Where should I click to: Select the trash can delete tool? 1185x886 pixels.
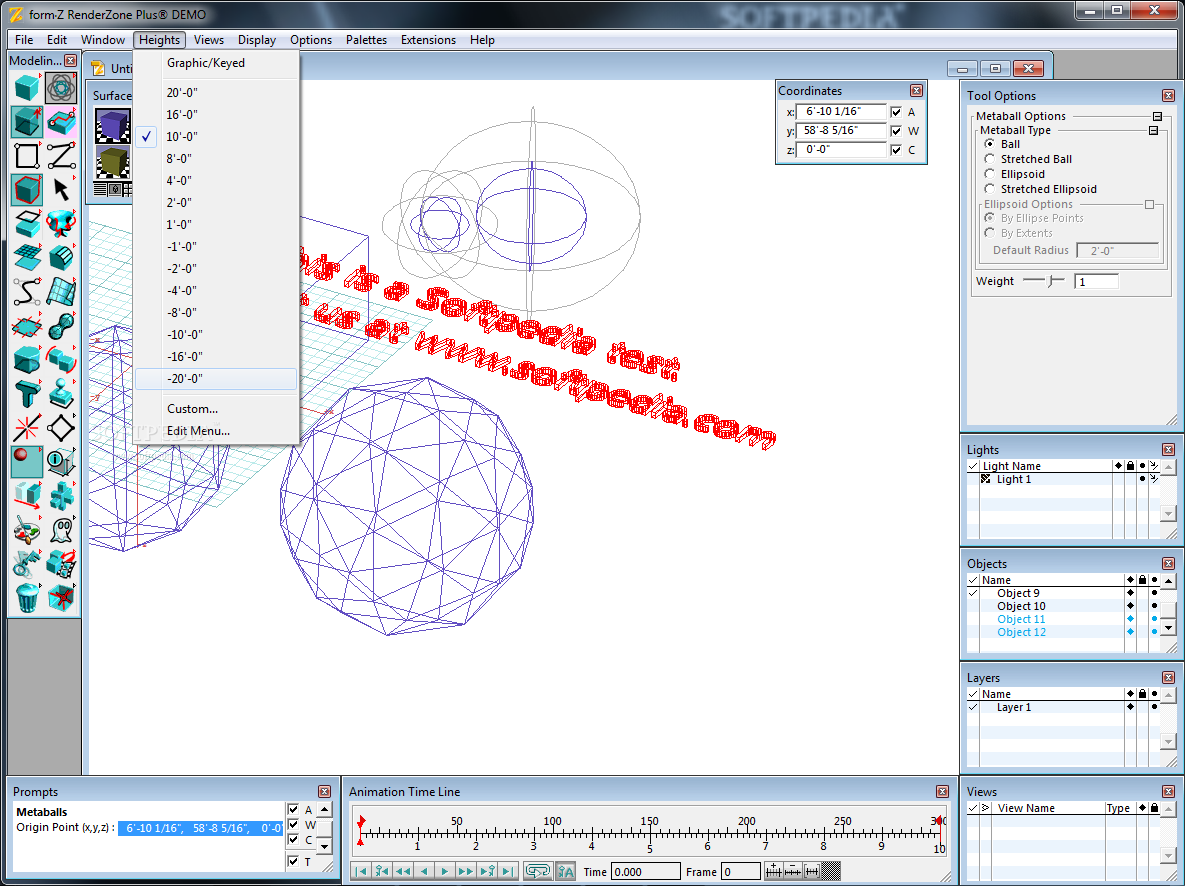point(27,597)
